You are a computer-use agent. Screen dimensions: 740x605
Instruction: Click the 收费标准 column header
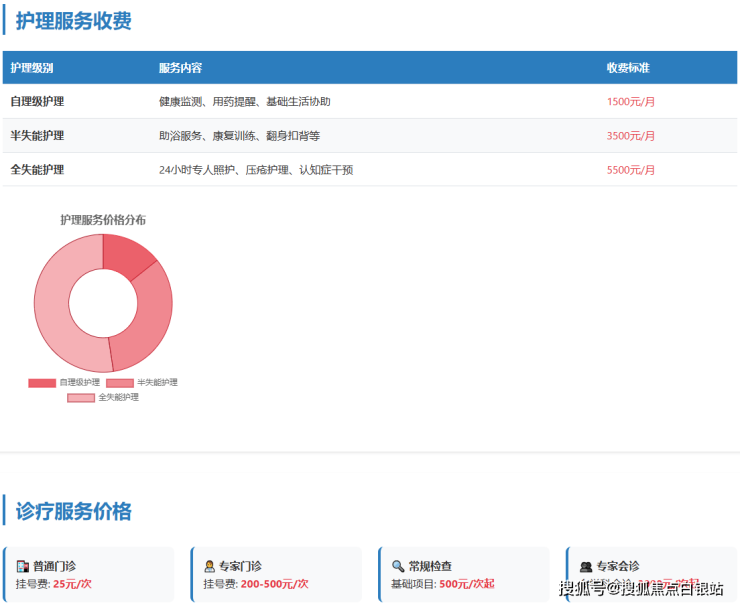(628, 68)
